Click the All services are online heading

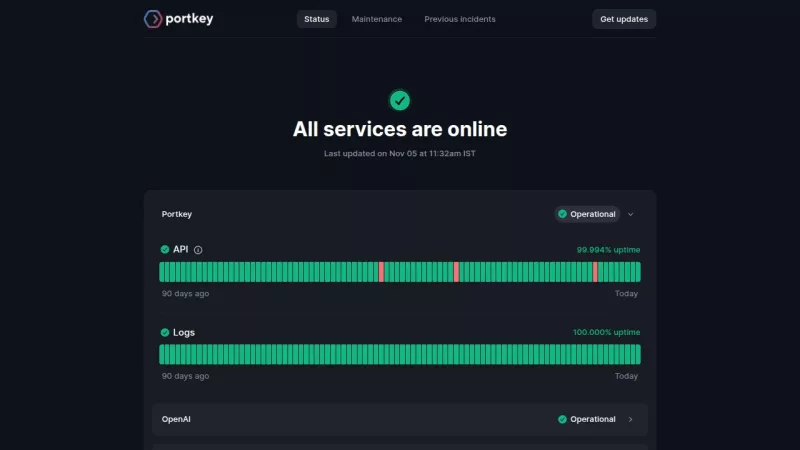click(400, 129)
